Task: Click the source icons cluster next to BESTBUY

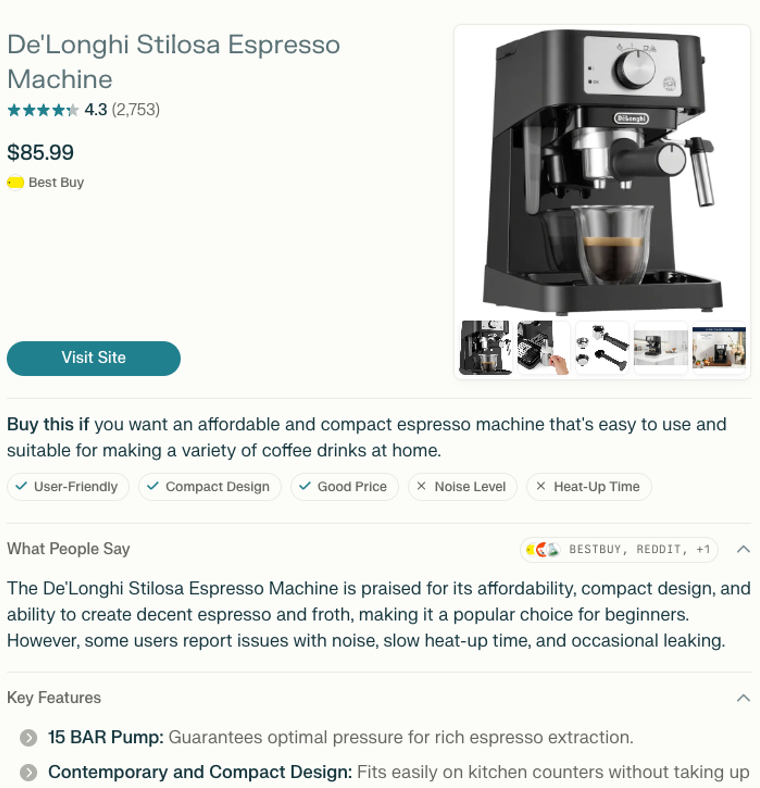Action: tap(542, 550)
